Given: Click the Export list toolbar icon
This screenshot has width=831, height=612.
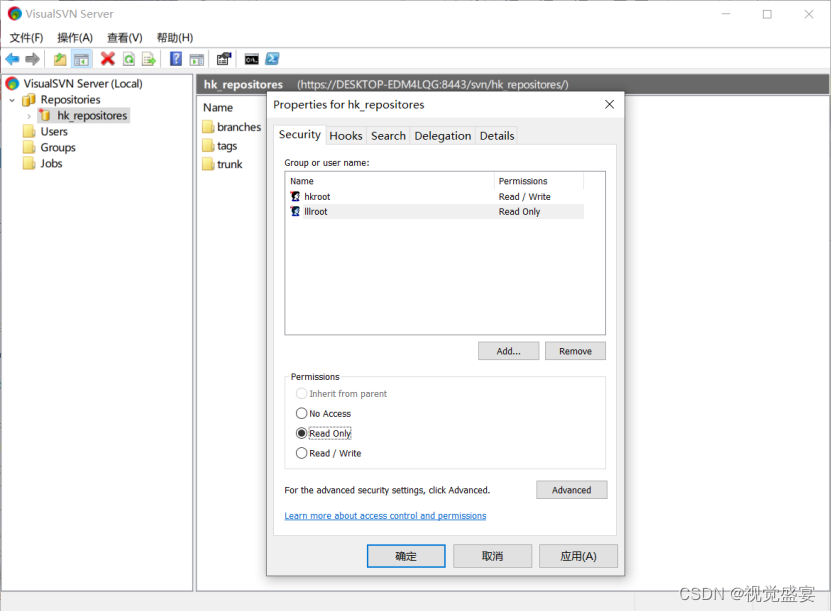Looking at the screenshot, I should click(x=149, y=59).
